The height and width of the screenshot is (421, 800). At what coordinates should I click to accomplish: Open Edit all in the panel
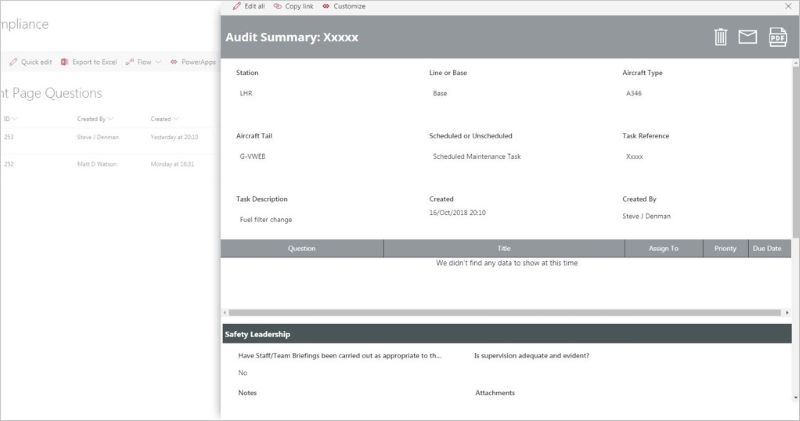click(248, 6)
